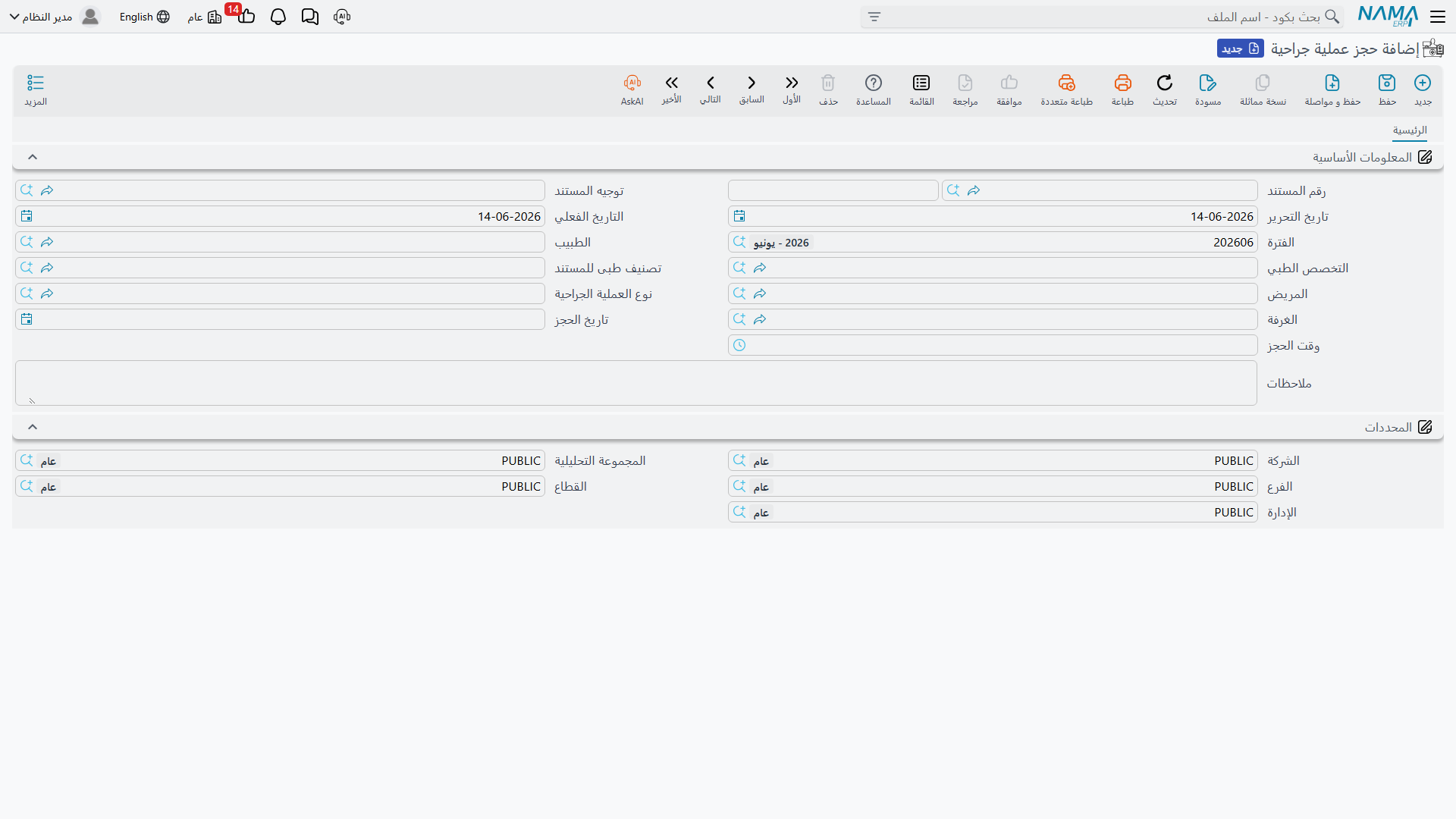Click the المجموعة التحليلية field showing PUBLIC

click(280, 460)
